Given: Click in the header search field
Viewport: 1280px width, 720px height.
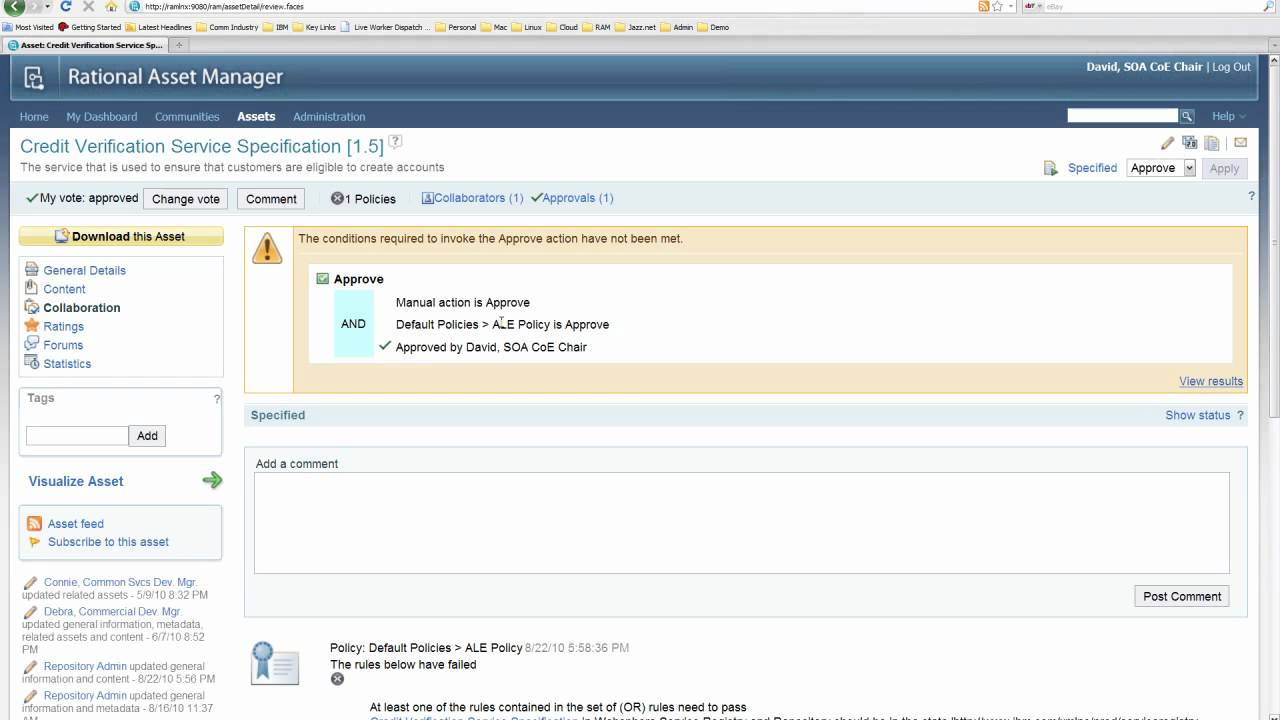Looking at the screenshot, I should [x=1123, y=116].
